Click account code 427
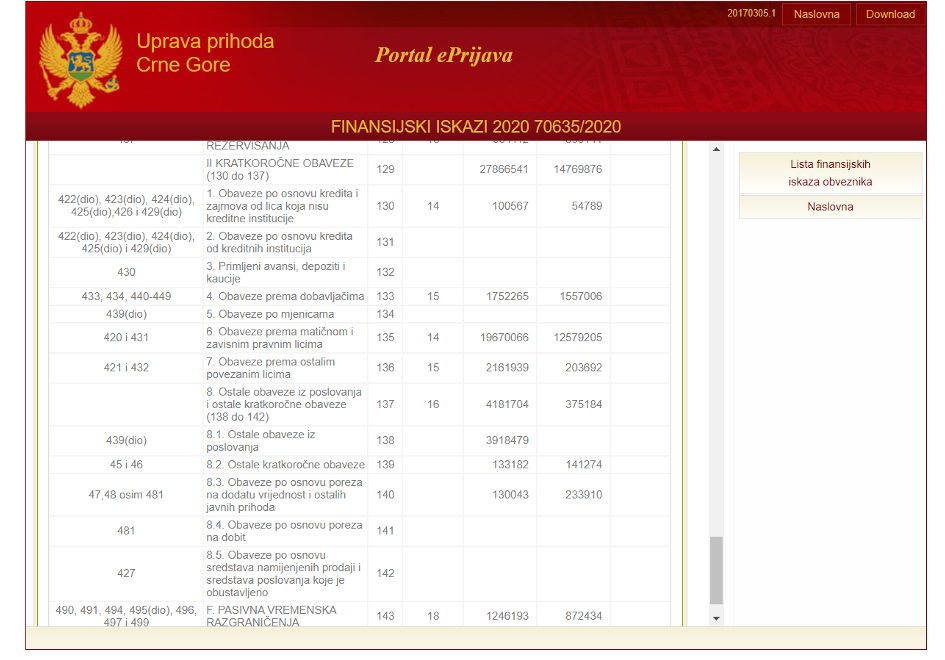 click(x=126, y=573)
